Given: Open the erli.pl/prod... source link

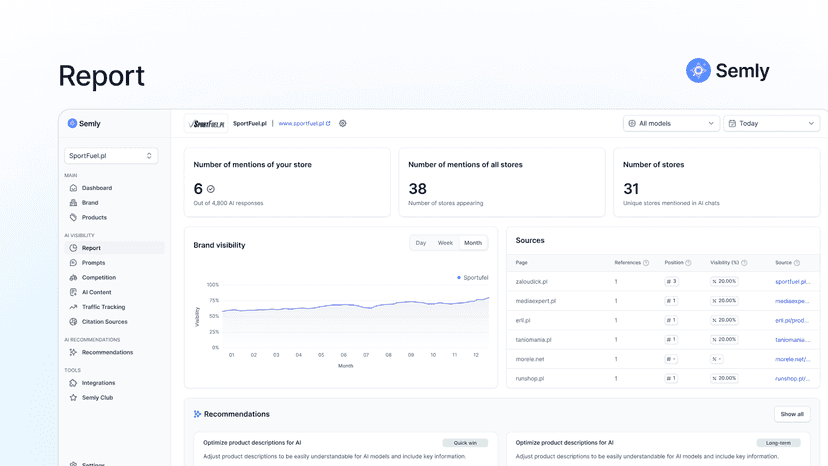Looking at the screenshot, I should coord(792,320).
